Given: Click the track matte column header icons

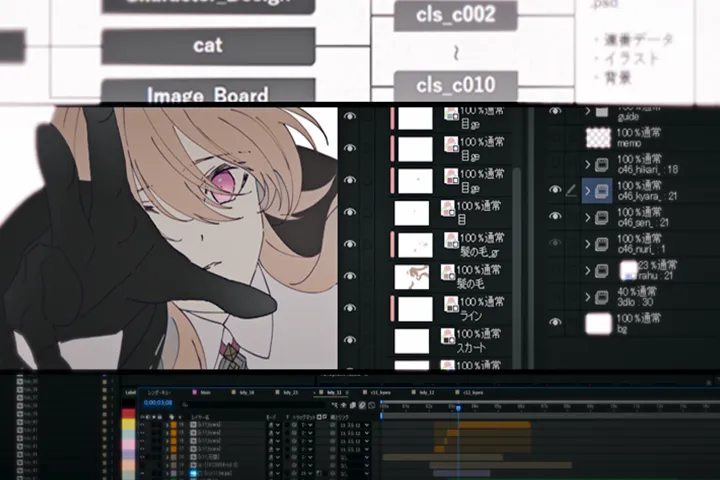Looking at the screenshot, I should tap(322, 417).
